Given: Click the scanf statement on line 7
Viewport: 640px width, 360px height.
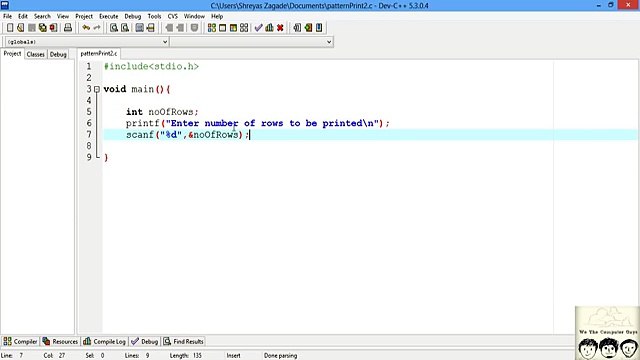Looking at the screenshot, I should 187,135.
